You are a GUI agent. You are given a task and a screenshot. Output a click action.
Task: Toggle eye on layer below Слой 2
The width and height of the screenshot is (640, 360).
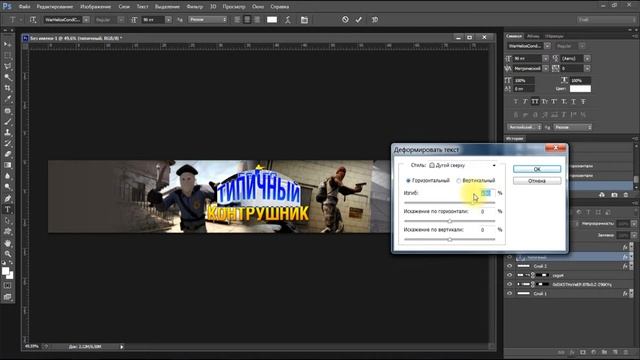(509, 275)
